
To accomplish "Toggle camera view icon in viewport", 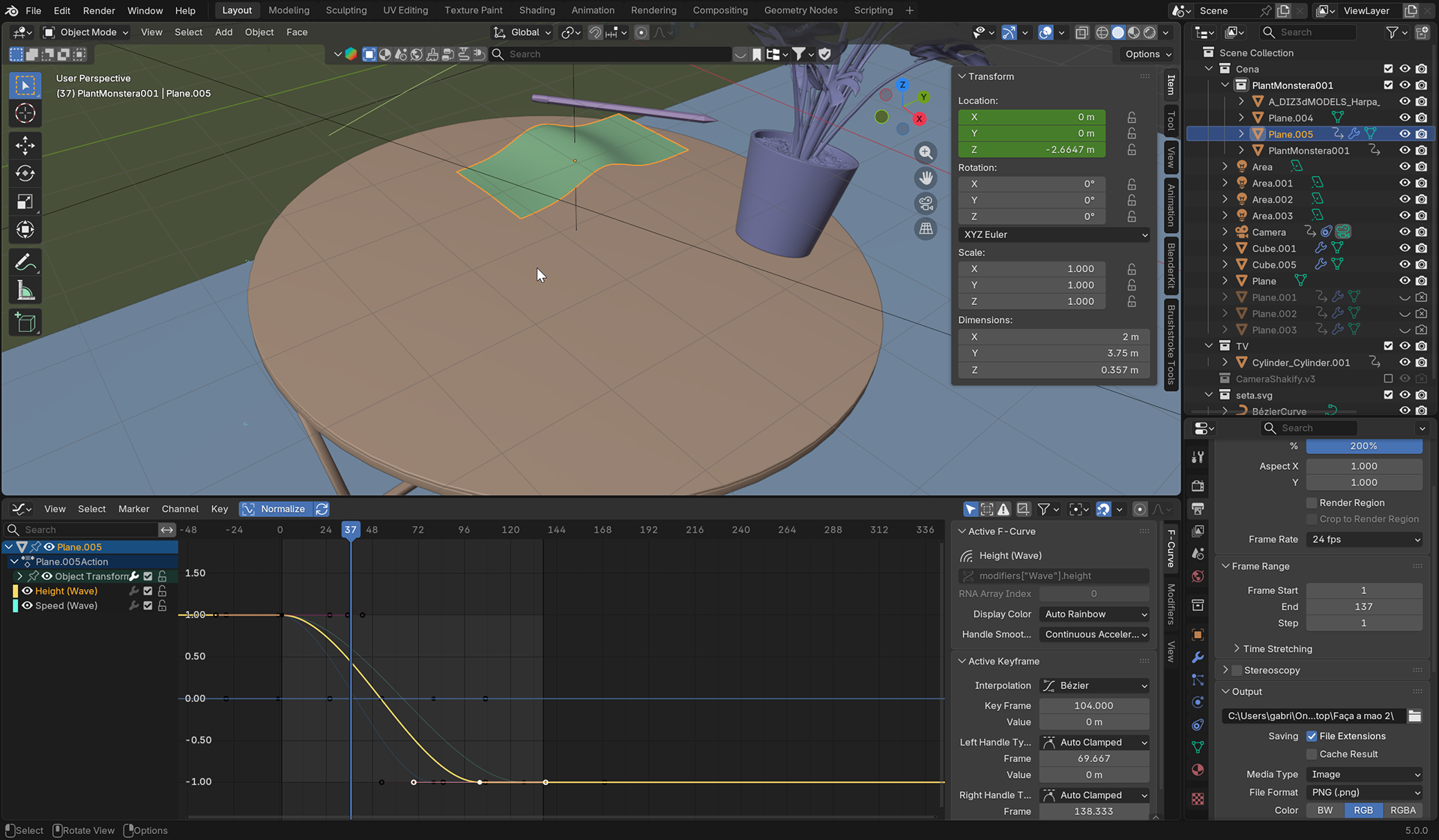I will tap(926, 203).
